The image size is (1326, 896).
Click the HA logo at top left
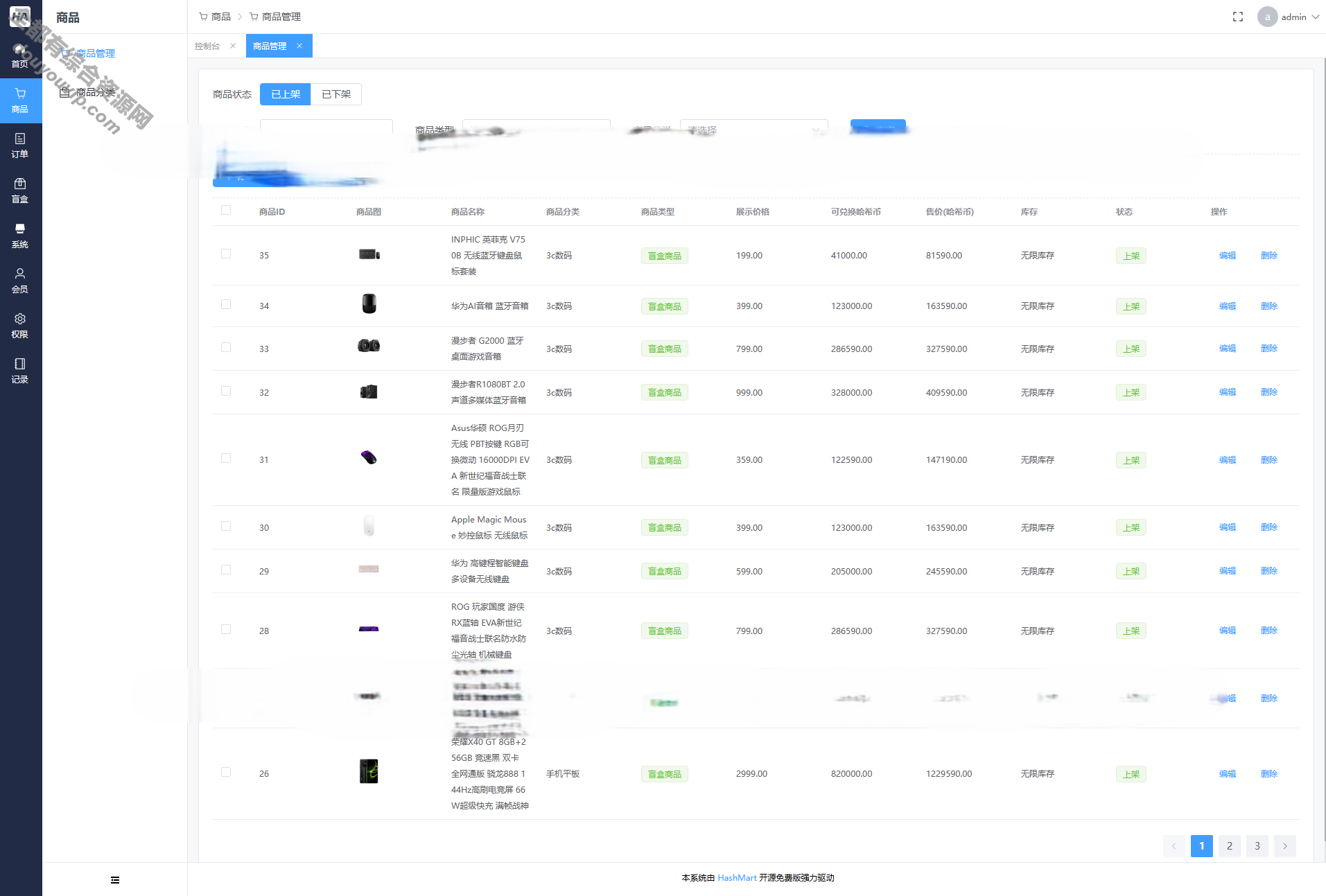pyautogui.click(x=20, y=16)
